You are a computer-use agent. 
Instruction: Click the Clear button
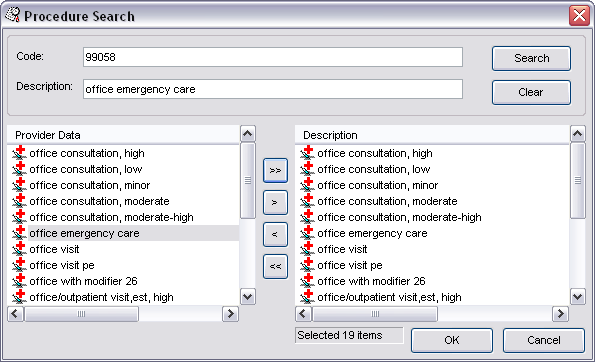pyautogui.click(x=531, y=92)
